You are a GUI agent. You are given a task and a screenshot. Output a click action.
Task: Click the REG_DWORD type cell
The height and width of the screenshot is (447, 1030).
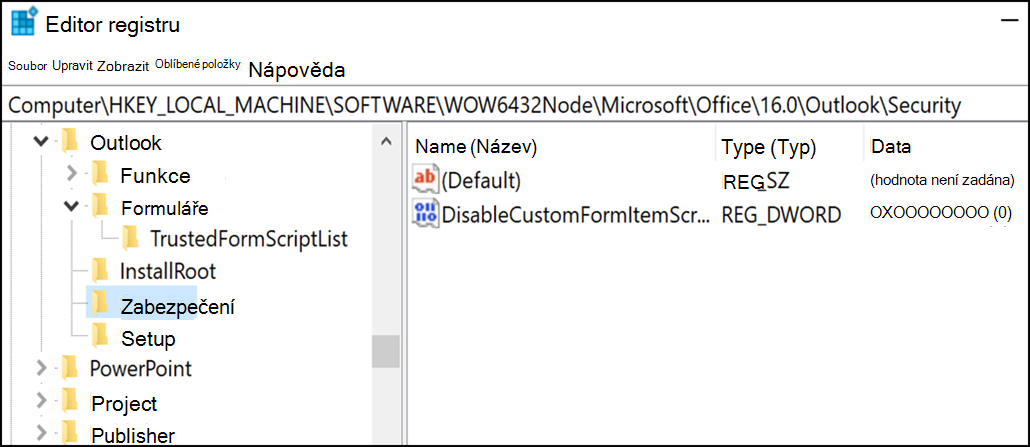781,214
